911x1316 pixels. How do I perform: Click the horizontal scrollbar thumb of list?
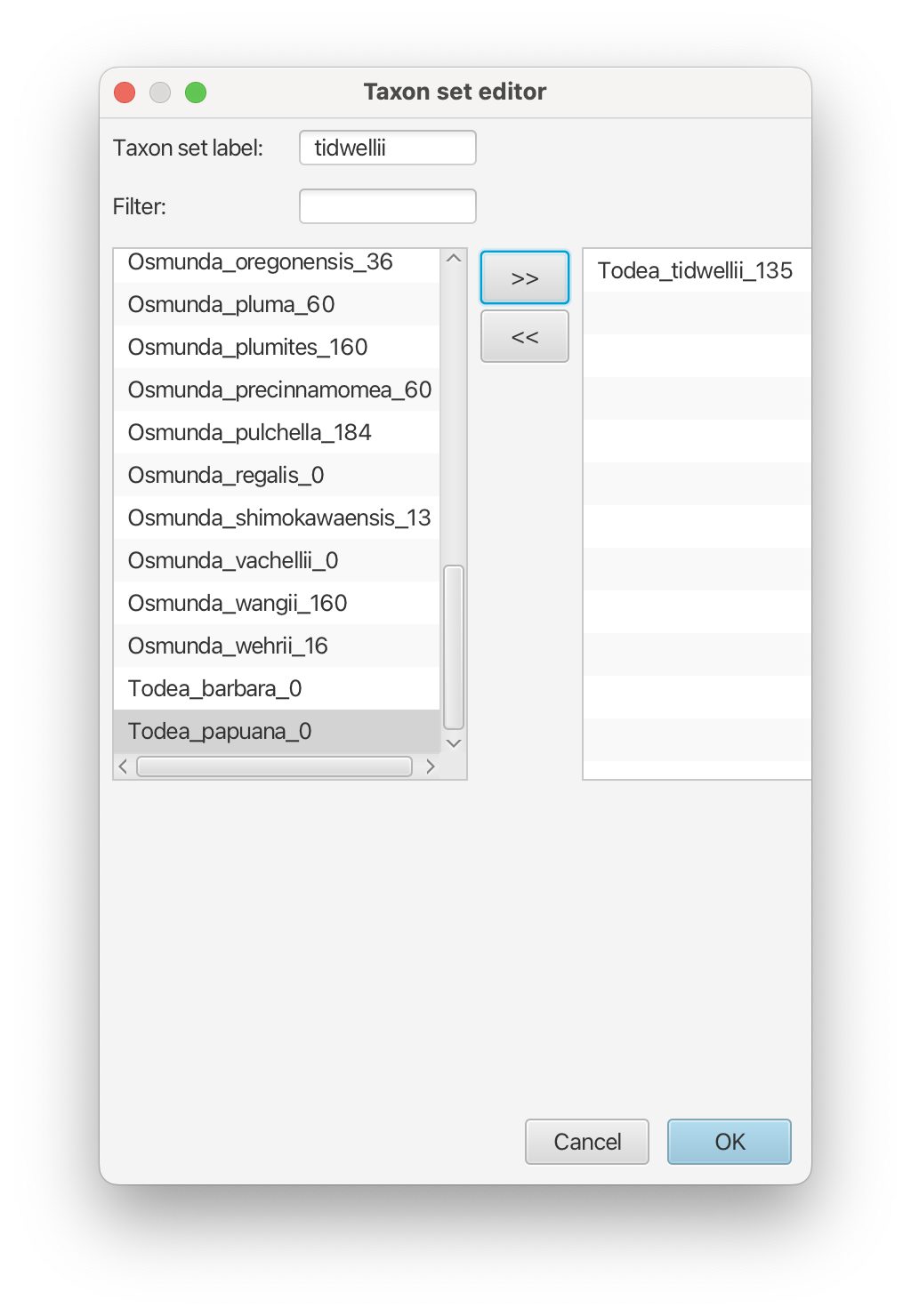pyautogui.click(x=274, y=766)
